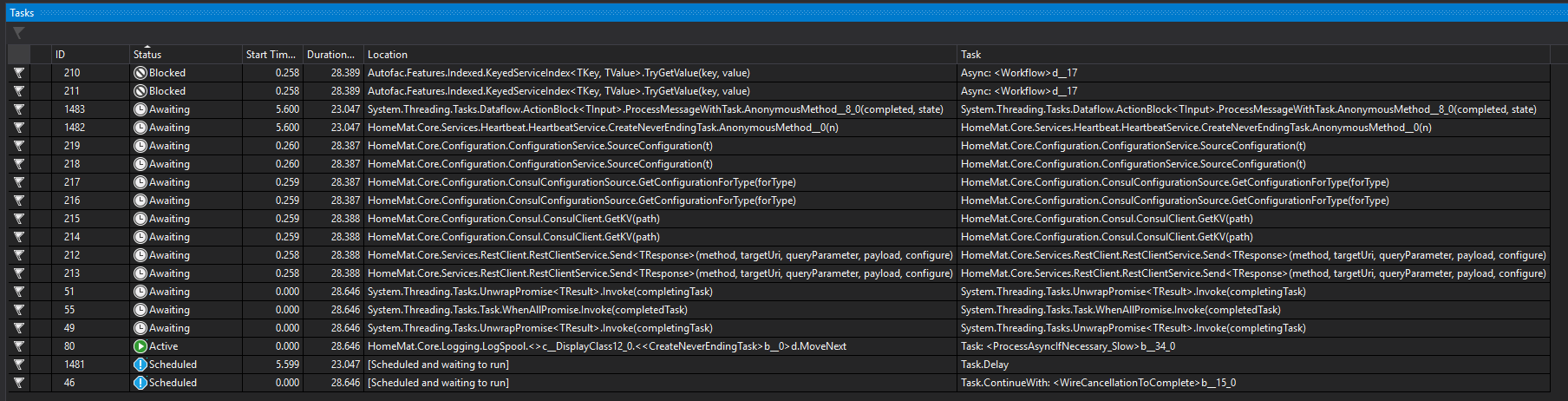The image size is (1568, 401).
Task: Select RestClientService.Send location in row 212
Action: pyautogui.click(x=660, y=255)
